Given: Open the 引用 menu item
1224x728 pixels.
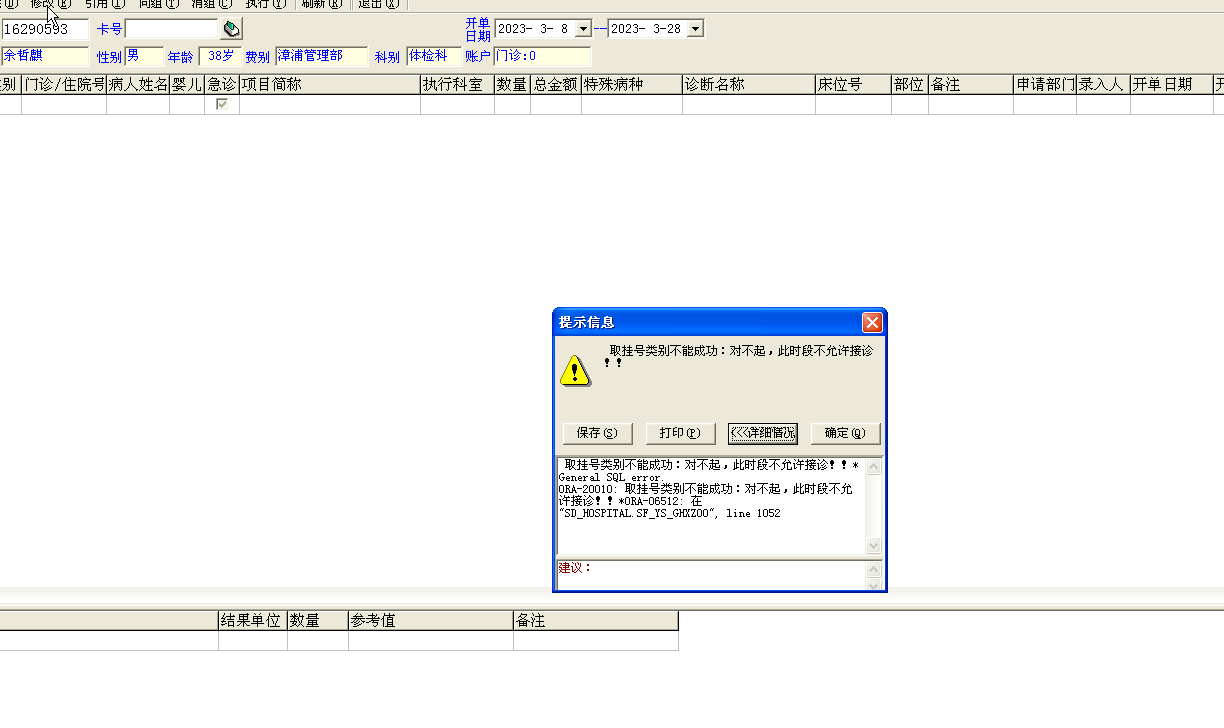Looking at the screenshot, I should pos(104,4).
